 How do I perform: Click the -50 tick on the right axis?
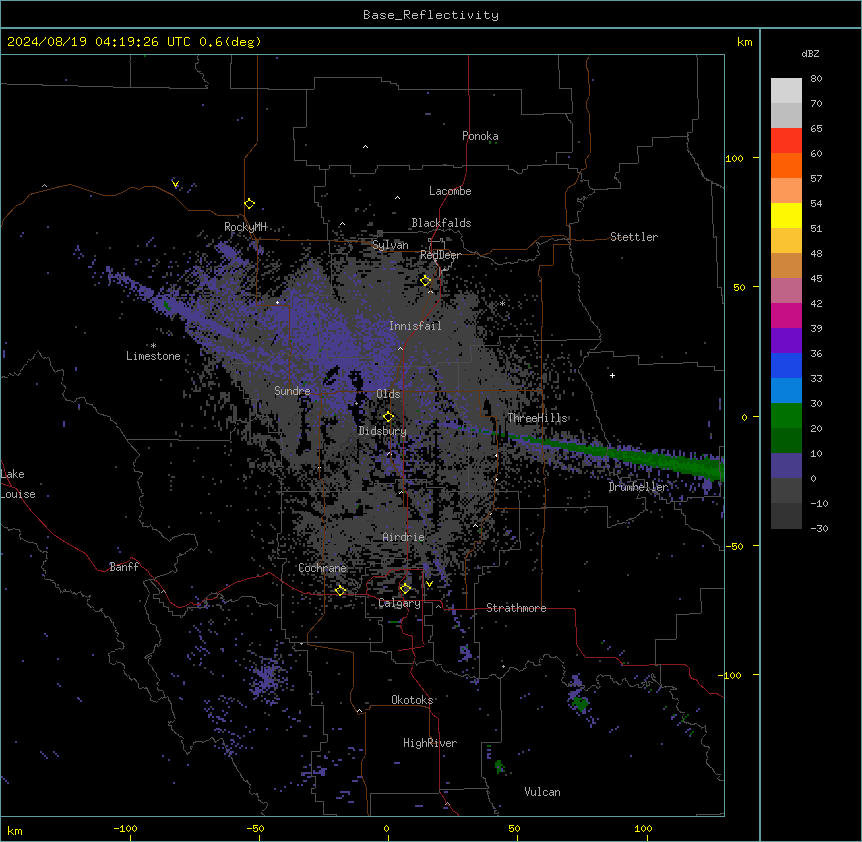[734, 546]
